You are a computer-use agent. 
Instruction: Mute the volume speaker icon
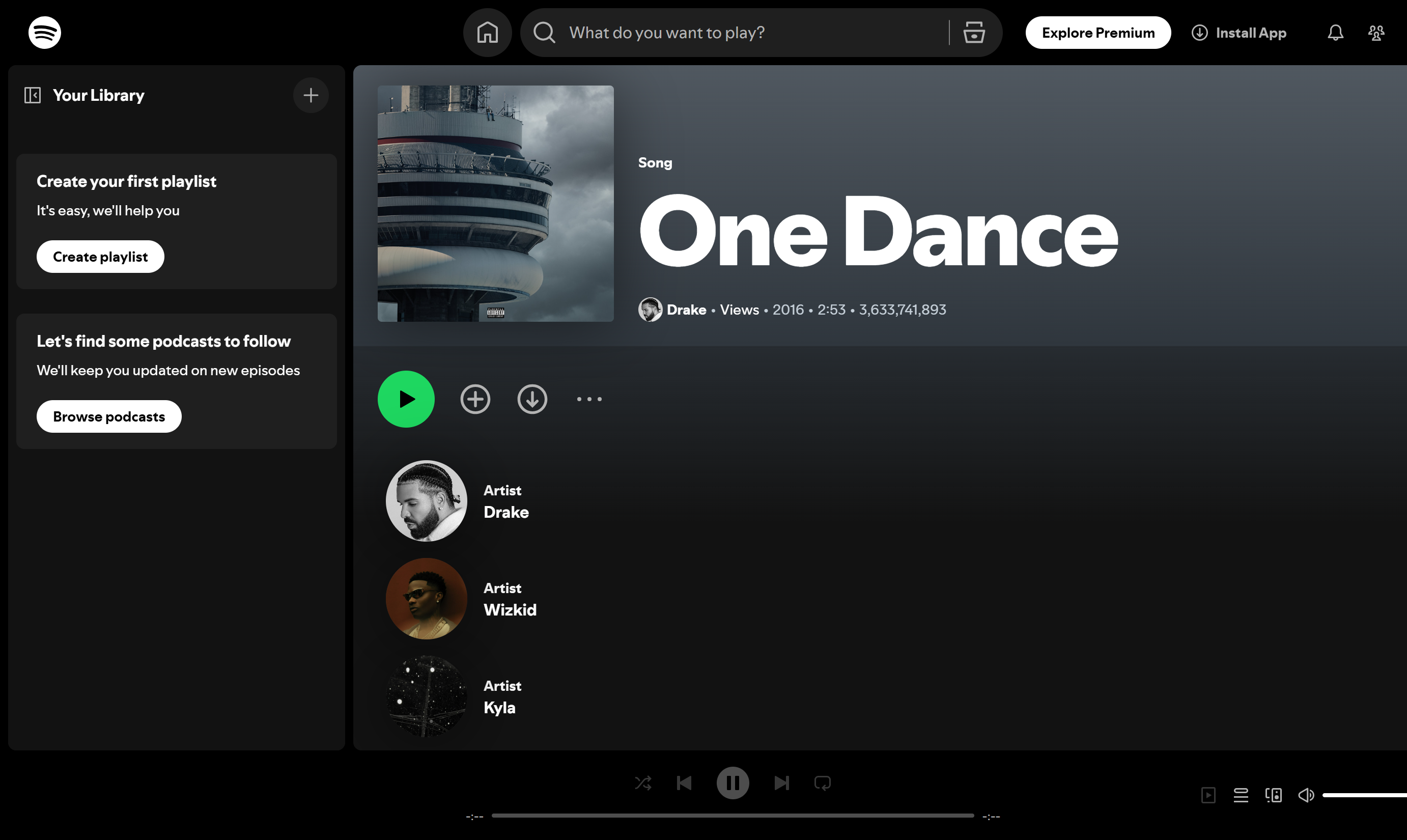[x=1306, y=795]
